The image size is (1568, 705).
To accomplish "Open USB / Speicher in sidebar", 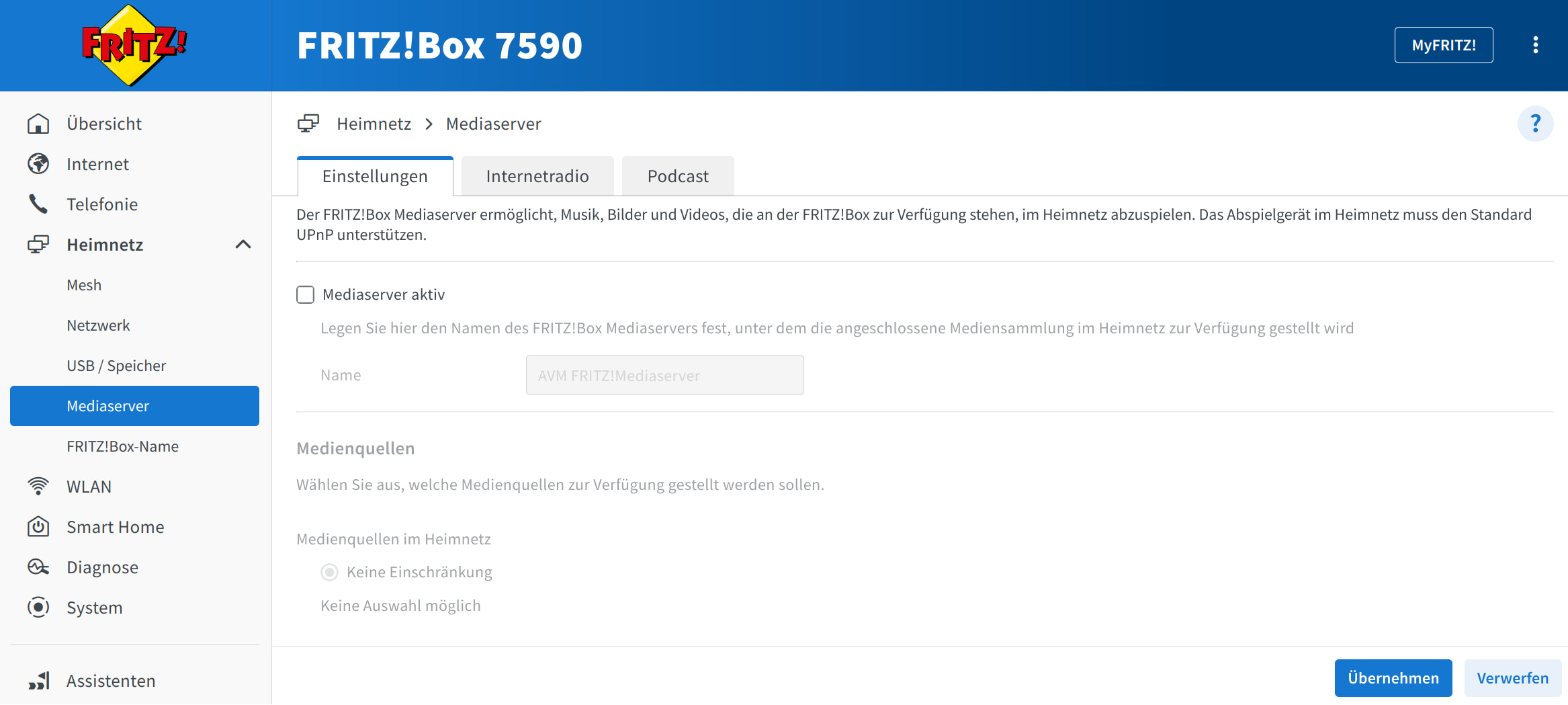I will point(116,366).
